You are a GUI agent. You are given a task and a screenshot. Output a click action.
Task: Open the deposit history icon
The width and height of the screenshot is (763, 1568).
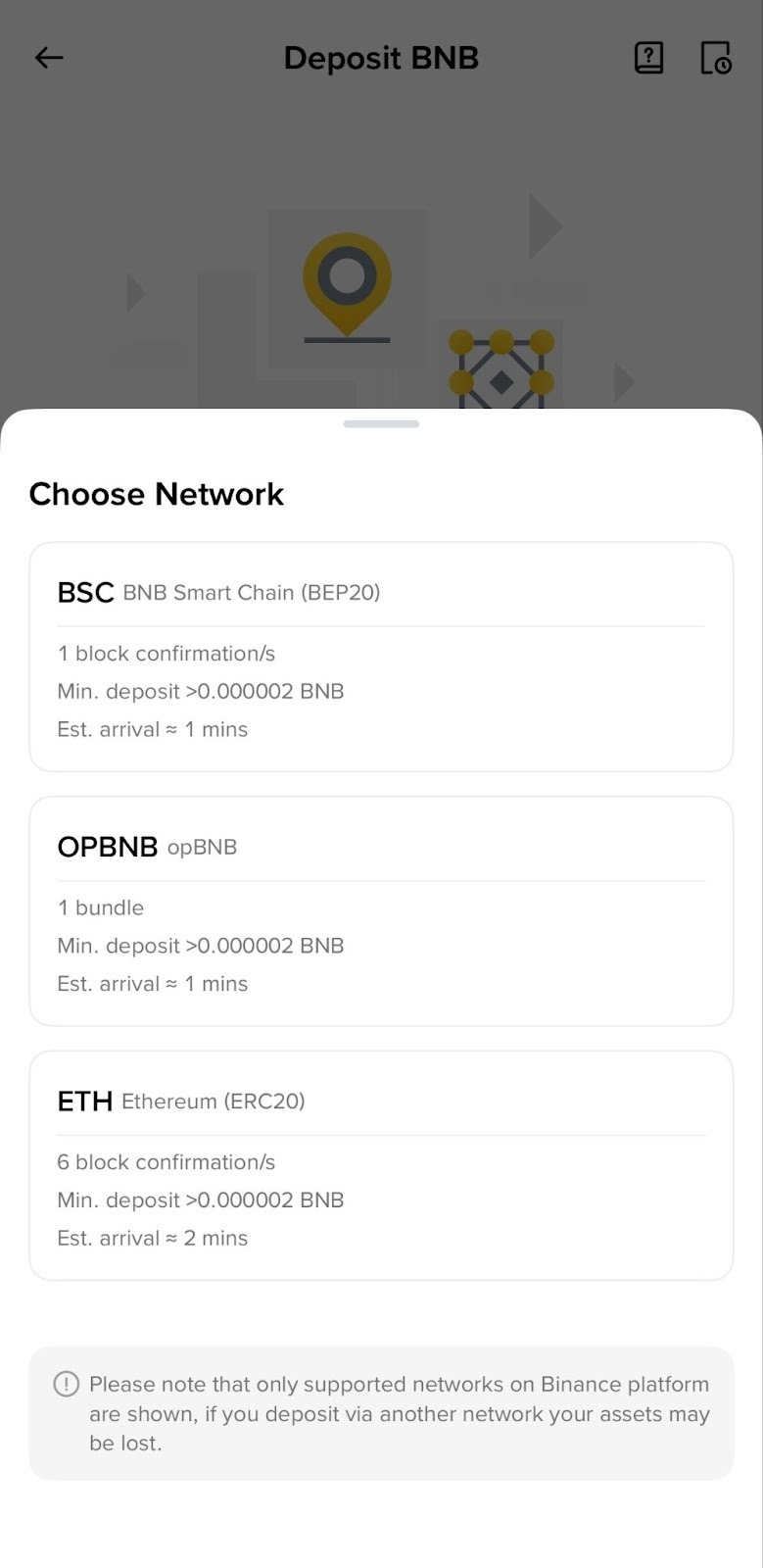click(716, 58)
